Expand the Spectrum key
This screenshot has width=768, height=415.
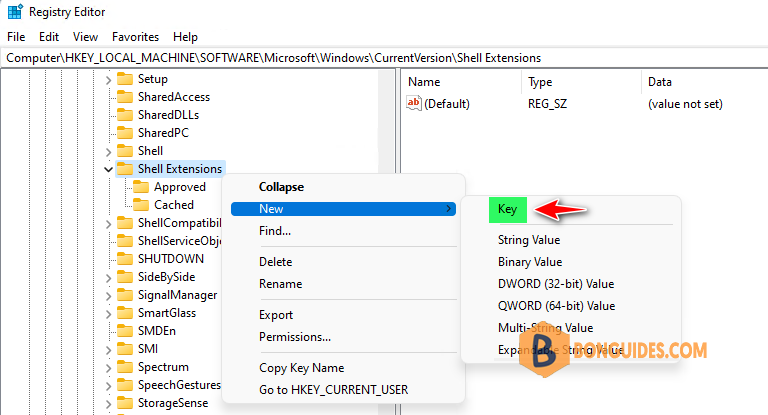tap(108, 368)
